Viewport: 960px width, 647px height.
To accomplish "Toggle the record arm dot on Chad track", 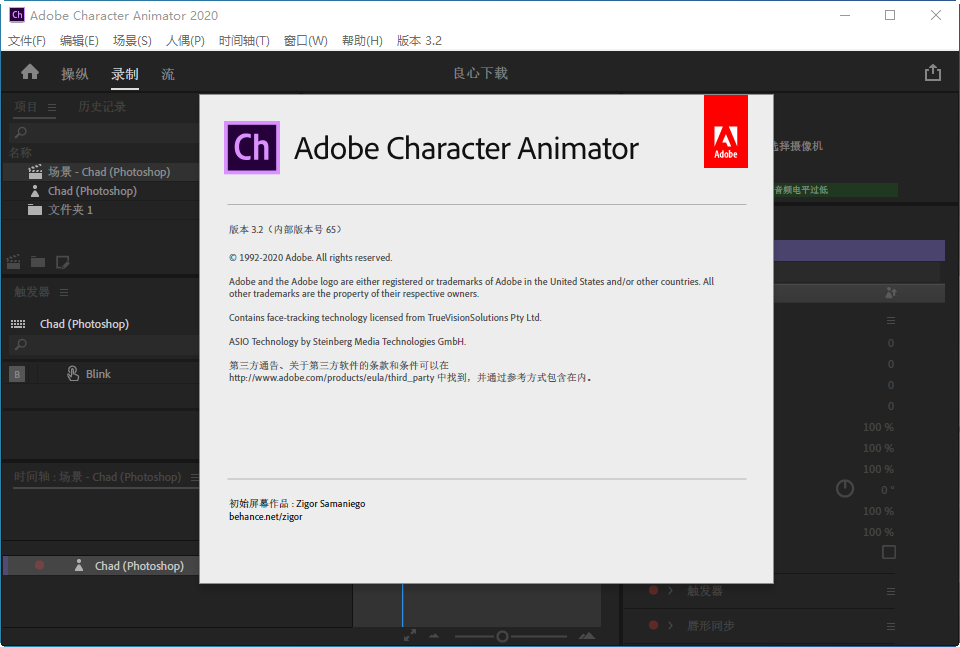I will tap(38, 565).
